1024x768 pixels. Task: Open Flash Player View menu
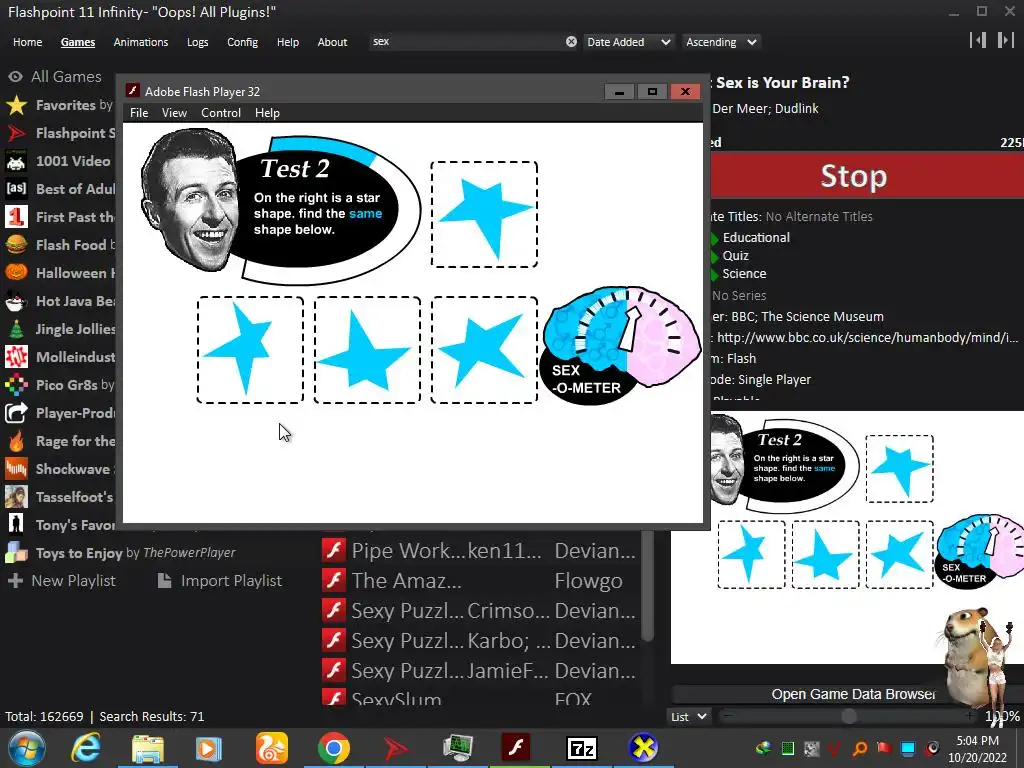click(174, 113)
